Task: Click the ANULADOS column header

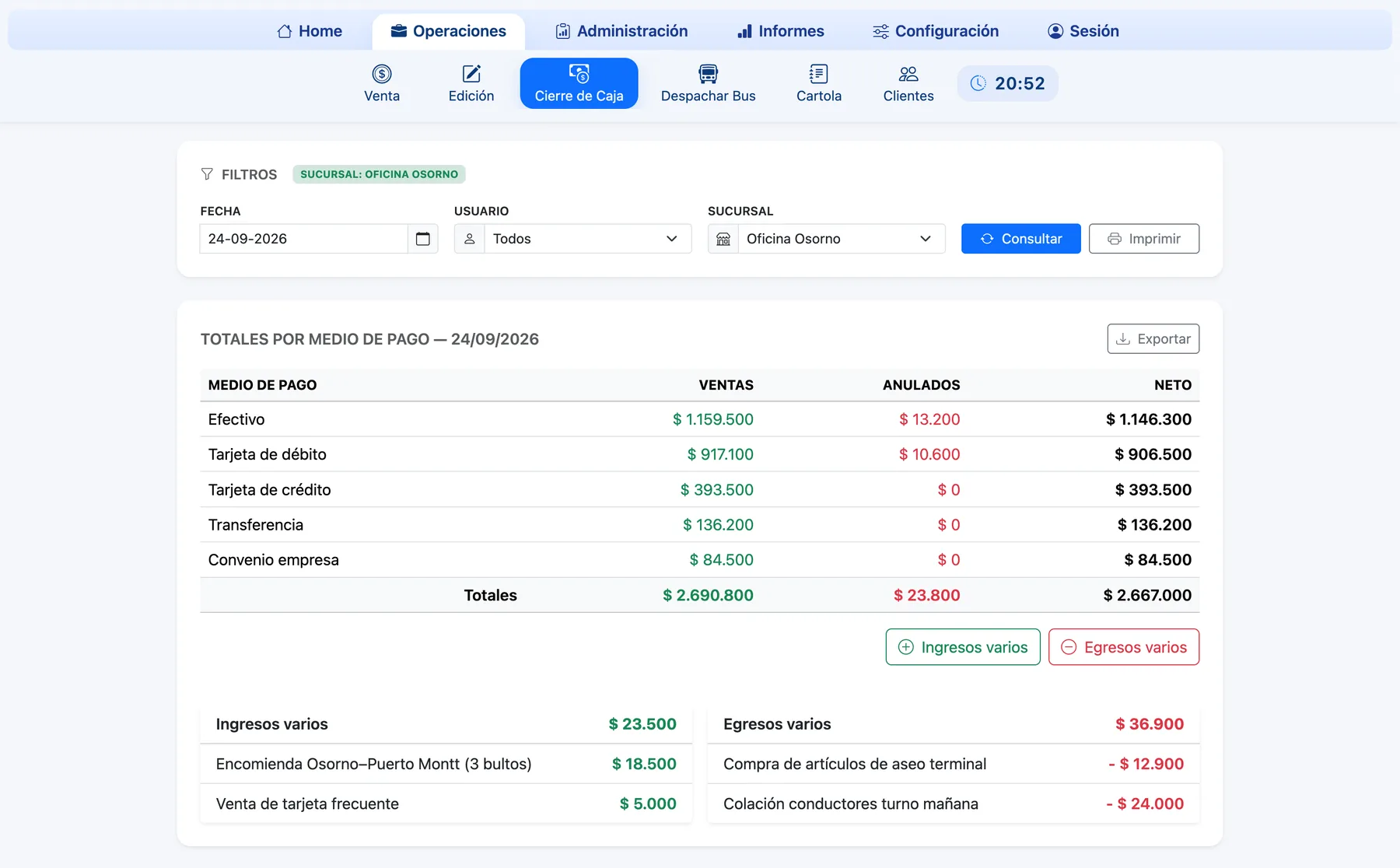Action: click(x=921, y=385)
